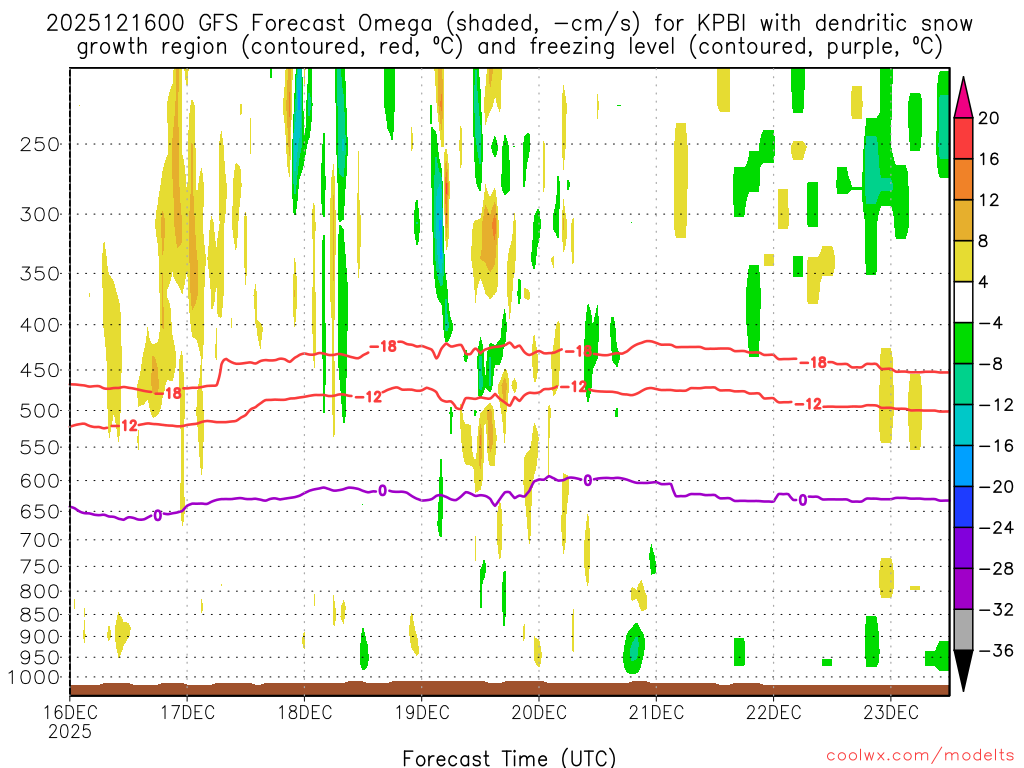Click the brown surface terrain band
Screen dimensions: 1024x768
(509, 689)
